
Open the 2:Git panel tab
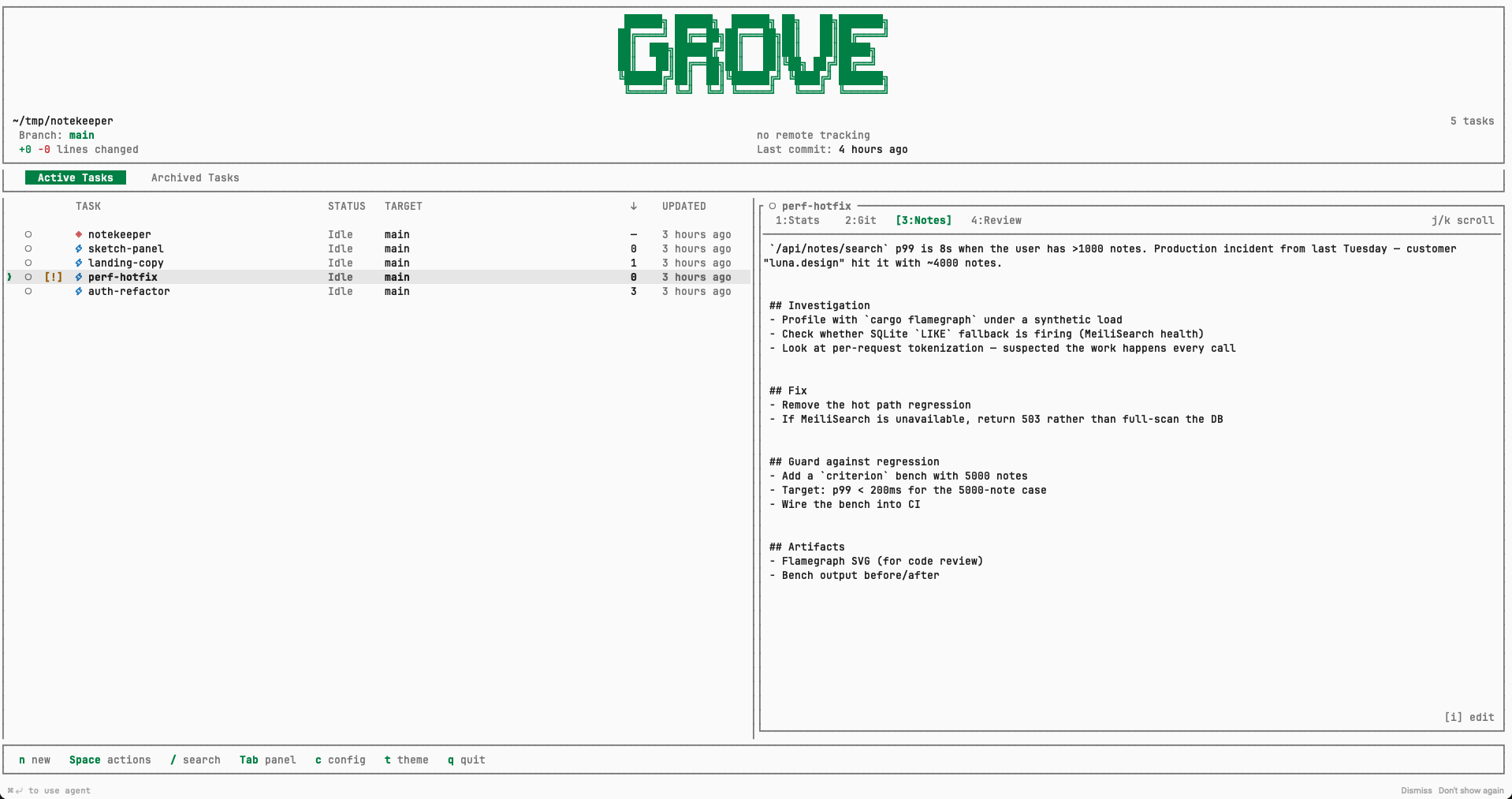[861, 220]
